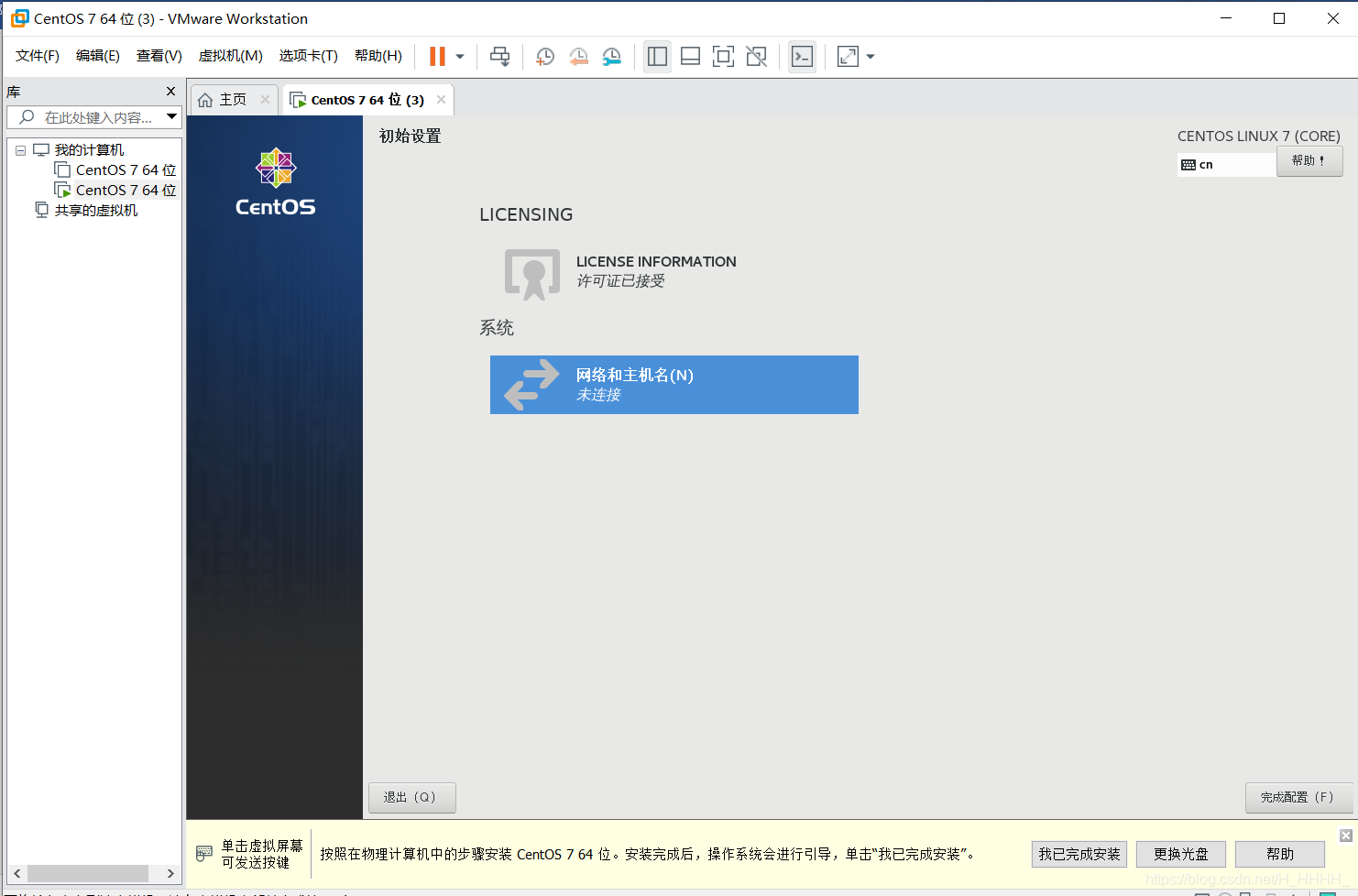Click the 更换光盘 button

click(x=1180, y=855)
